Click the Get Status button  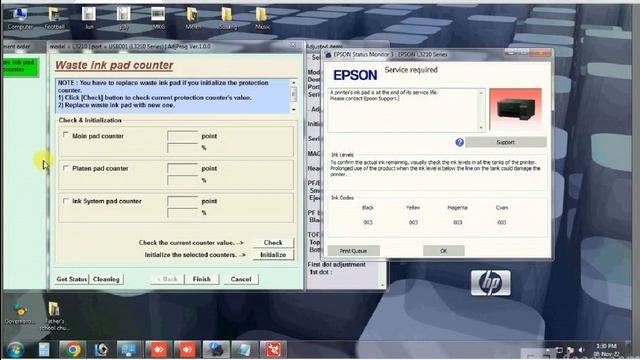(72, 279)
